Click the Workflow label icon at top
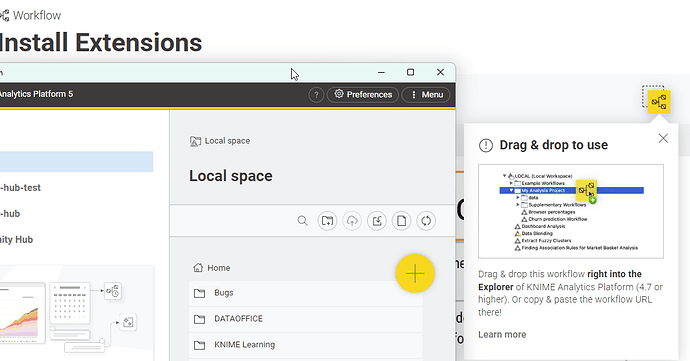This screenshot has width=690, height=361. (4, 16)
